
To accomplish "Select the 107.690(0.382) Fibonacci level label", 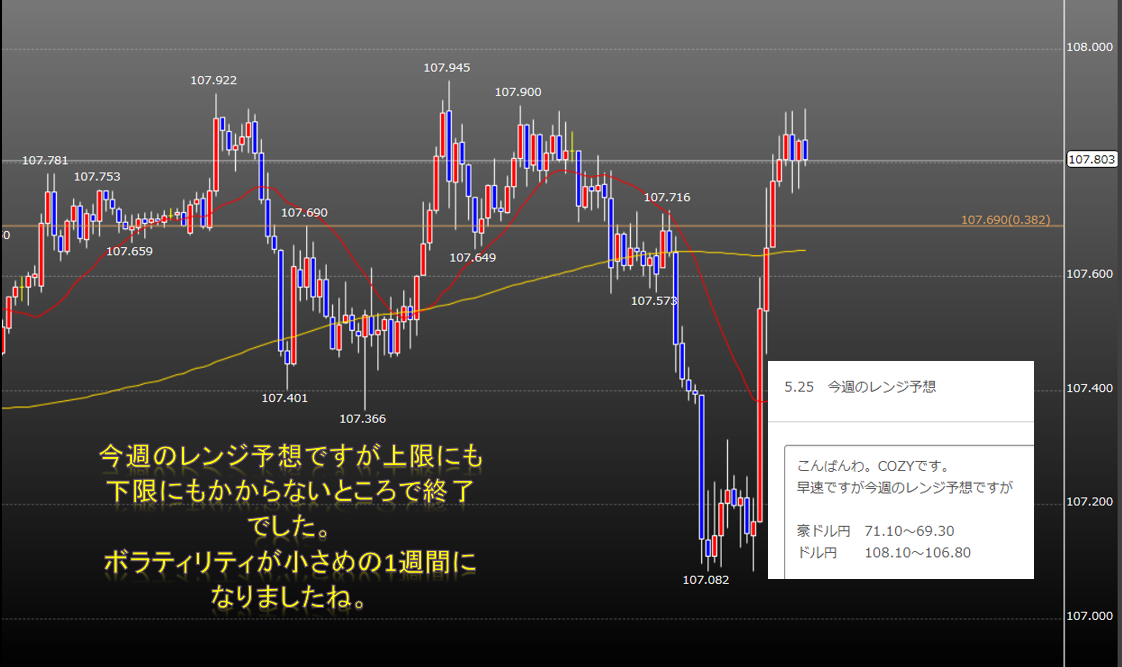I will pyautogui.click(x=1005, y=220).
